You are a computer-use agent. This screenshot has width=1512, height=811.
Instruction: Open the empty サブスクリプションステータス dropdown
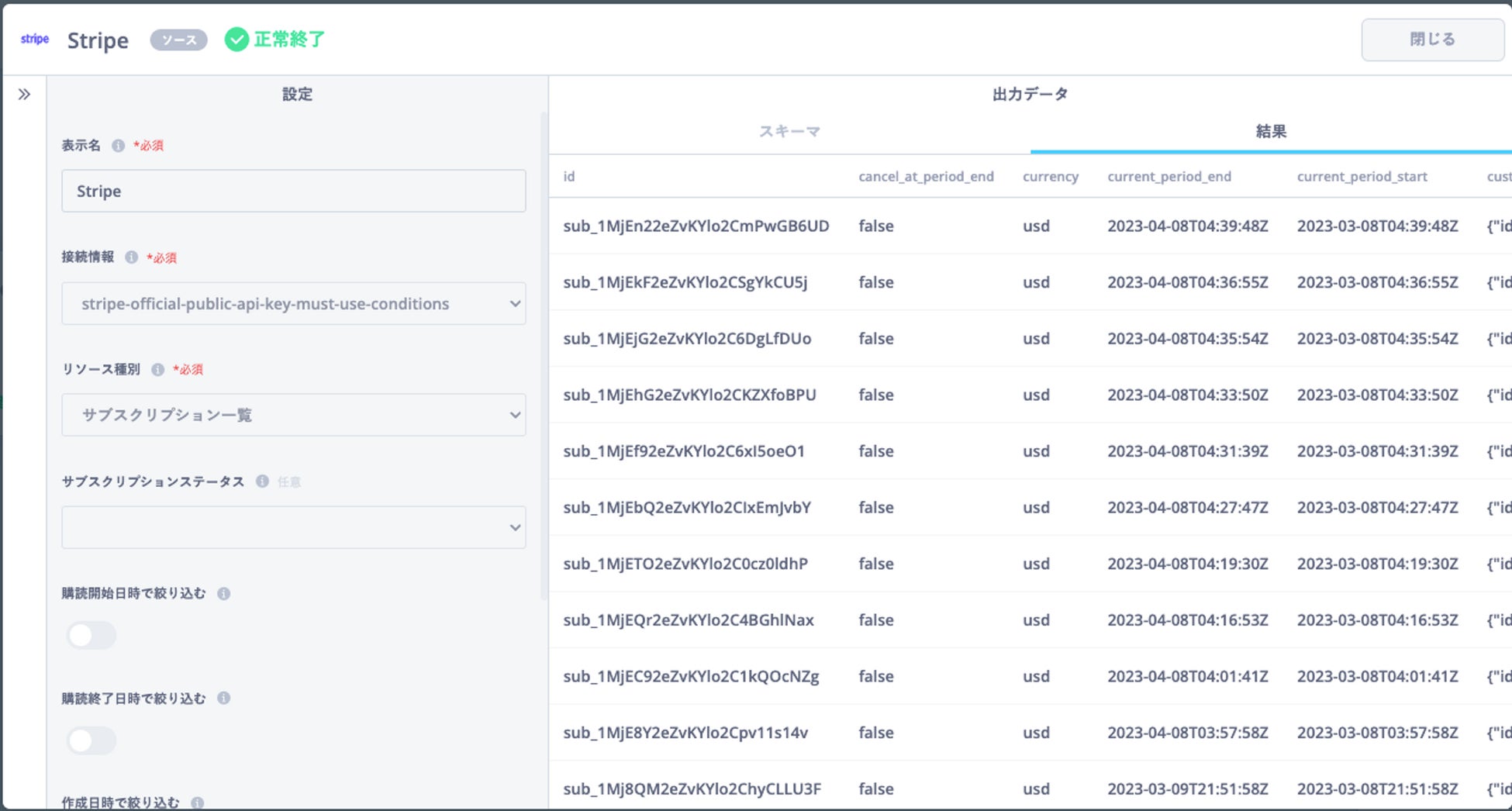click(x=294, y=527)
